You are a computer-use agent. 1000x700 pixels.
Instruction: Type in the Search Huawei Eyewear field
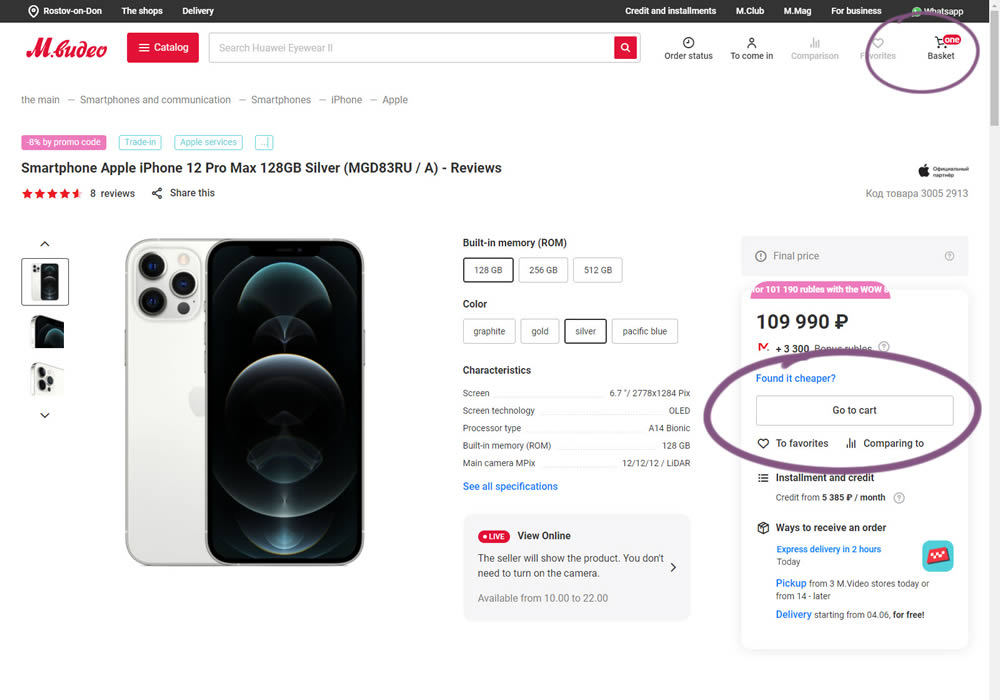[410, 48]
